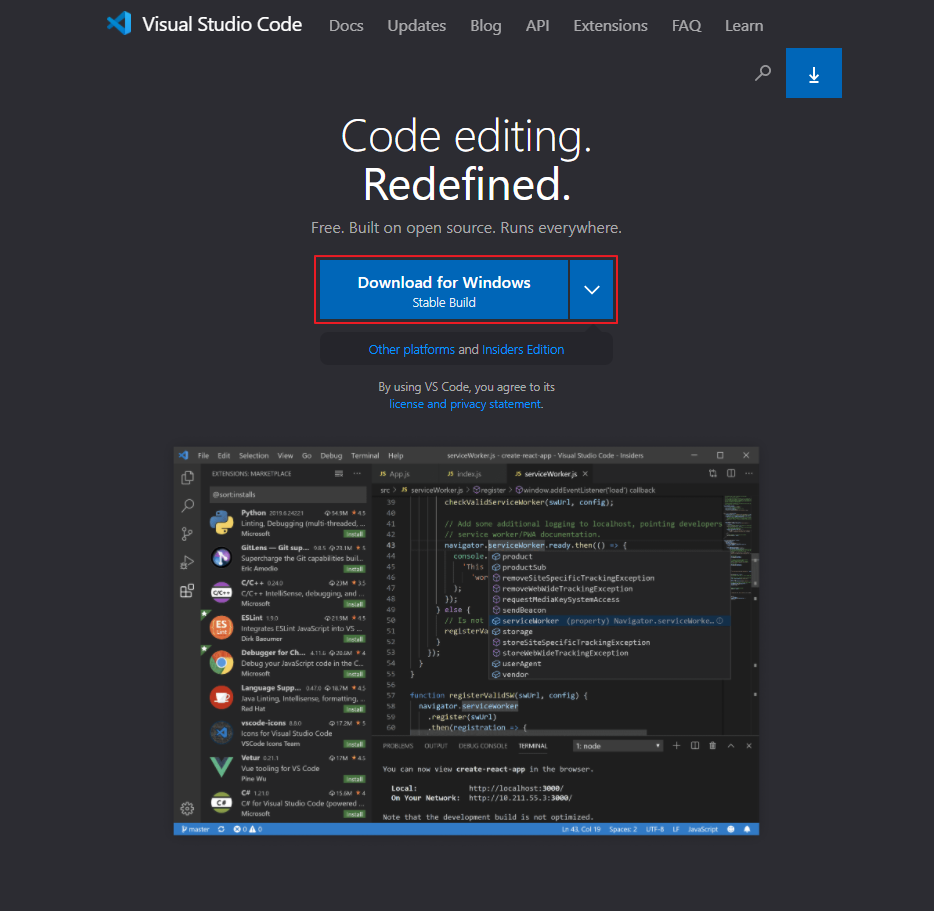Open the Docs page
Viewport: 934px width, 911px height.
tap(346, 26)
